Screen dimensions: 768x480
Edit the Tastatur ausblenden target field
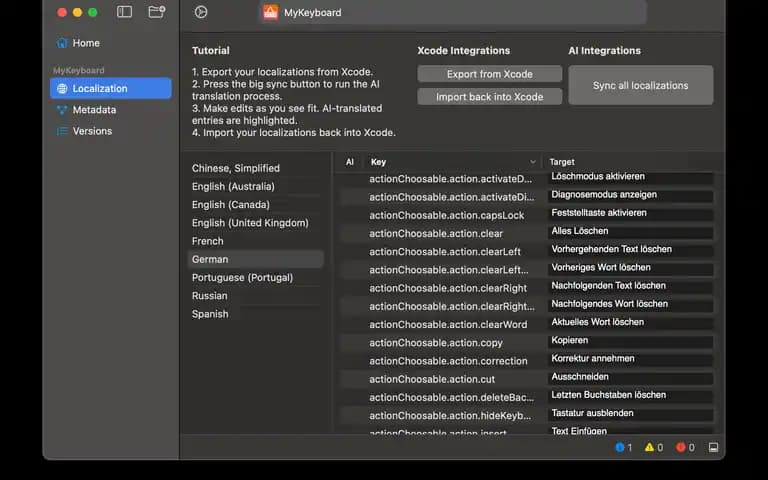pos(630,413)
